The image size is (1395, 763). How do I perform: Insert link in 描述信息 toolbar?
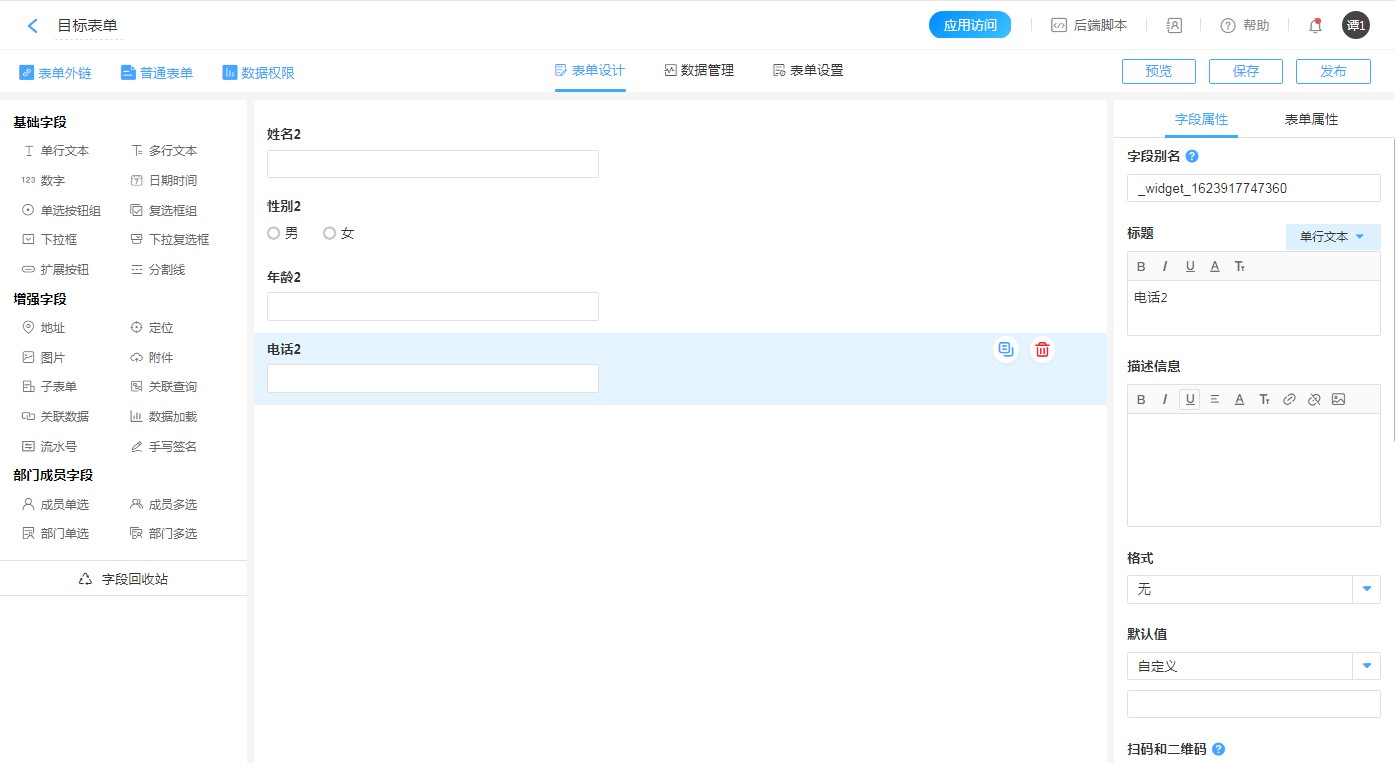click(x=1289, y=399)
